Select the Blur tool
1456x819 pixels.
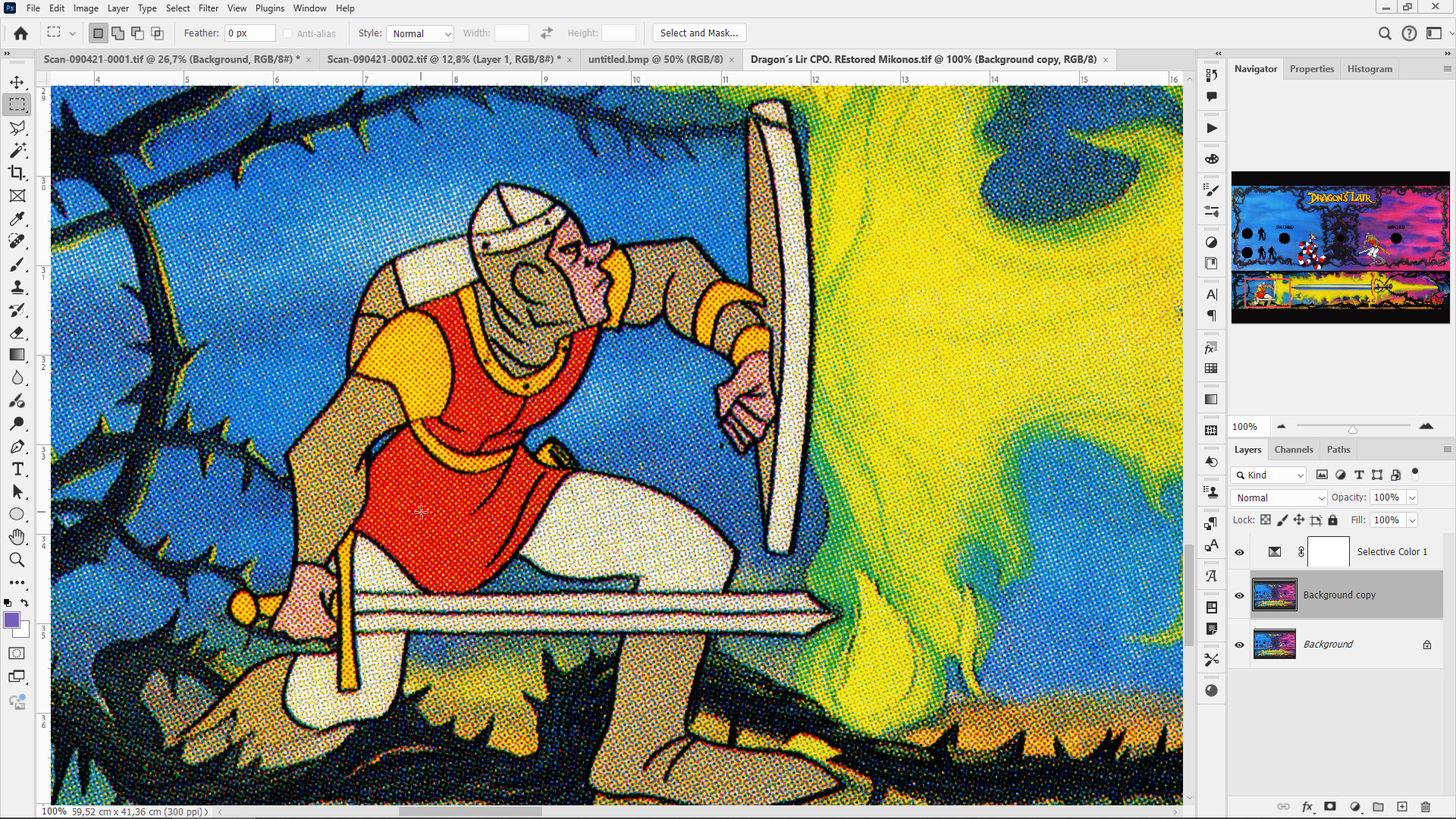17,378
